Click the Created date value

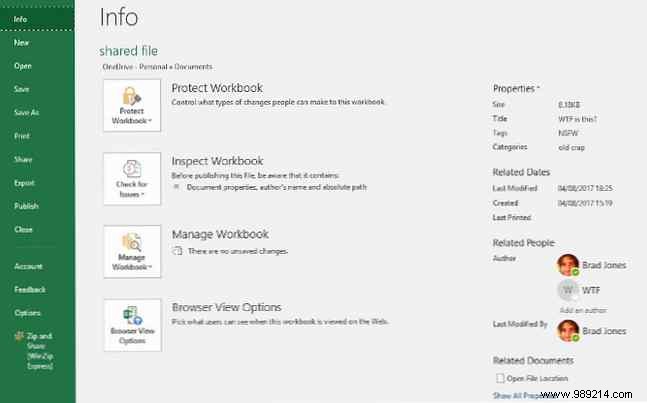[585, 203]
